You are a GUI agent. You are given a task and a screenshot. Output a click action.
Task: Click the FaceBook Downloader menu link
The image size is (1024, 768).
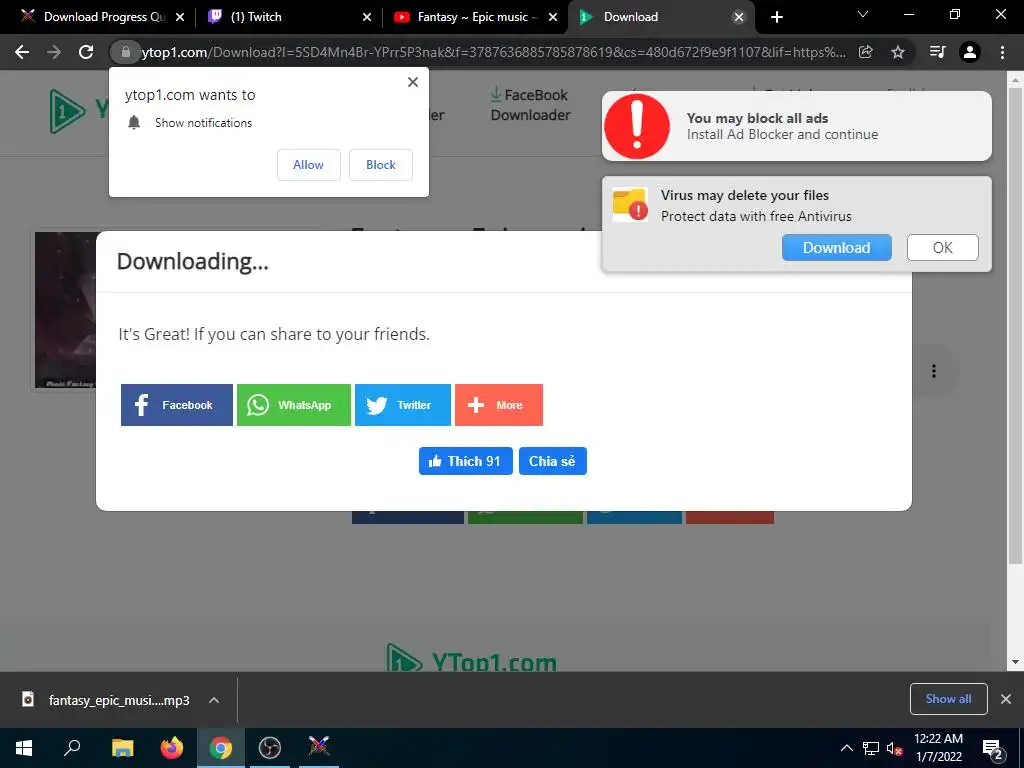coord(530,105)
